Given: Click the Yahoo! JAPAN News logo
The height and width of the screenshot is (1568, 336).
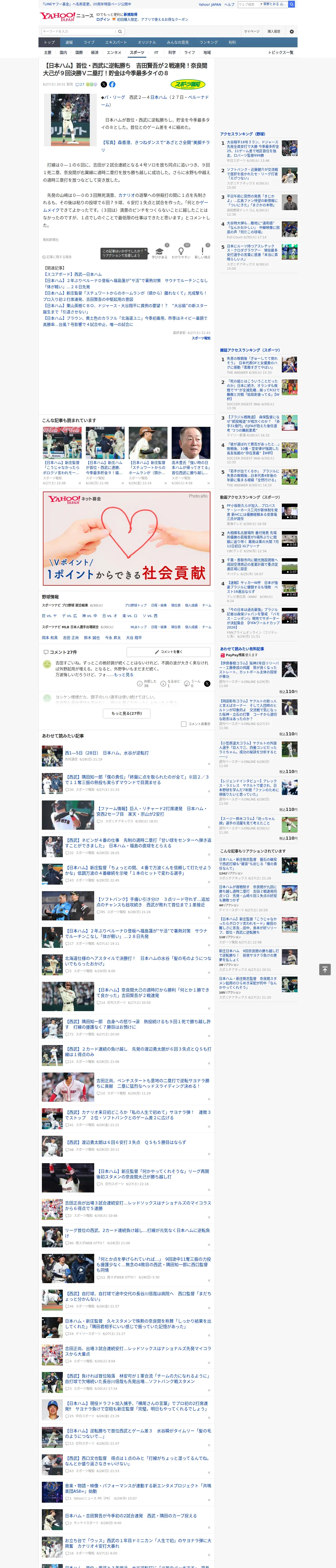Looking at the screenshot, I should pos(66,16).
